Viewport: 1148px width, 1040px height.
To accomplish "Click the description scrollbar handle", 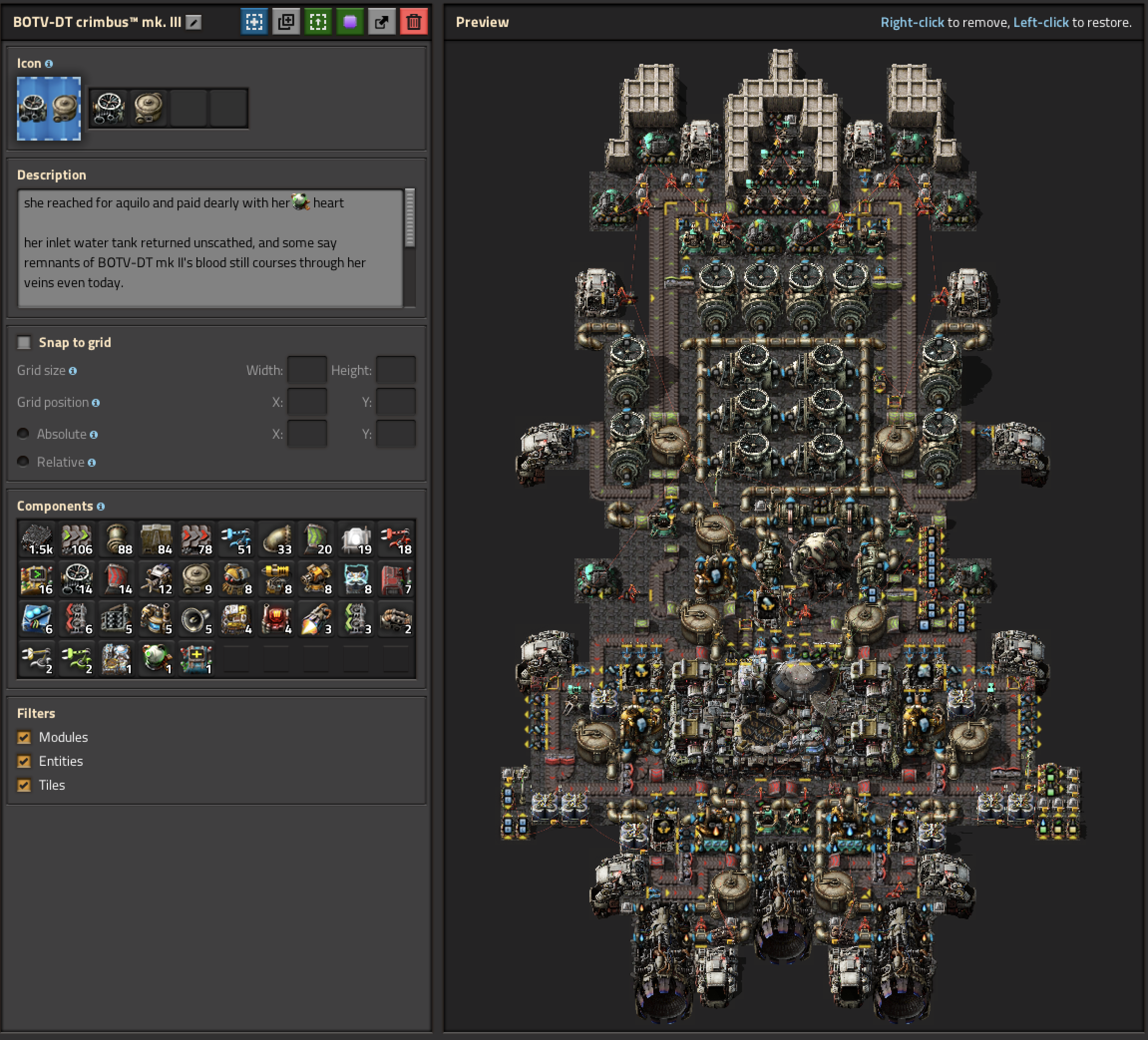I will click(409, 218).
